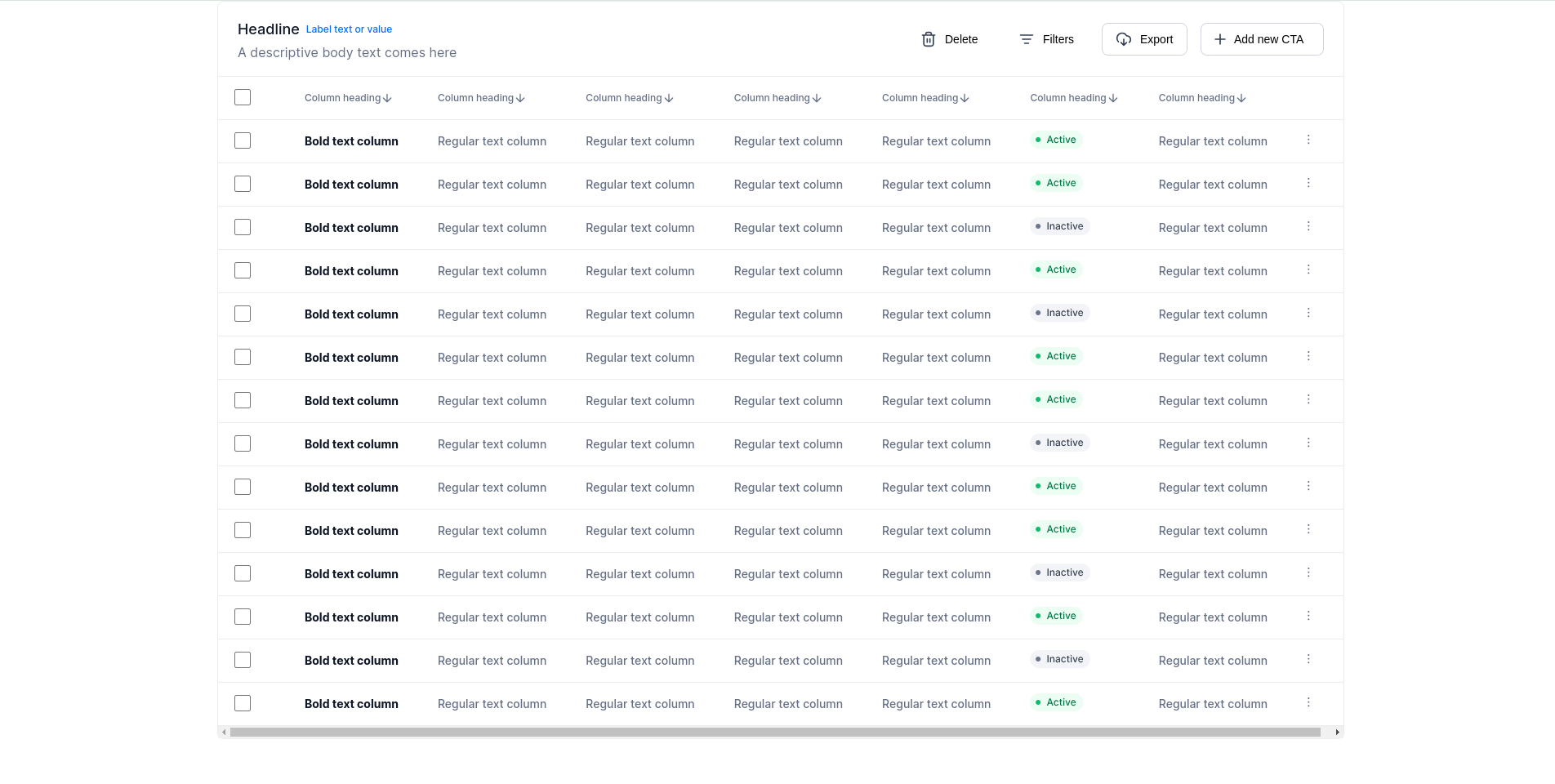
Task: Open the kebab menu on the first row
Action: 1308,140
